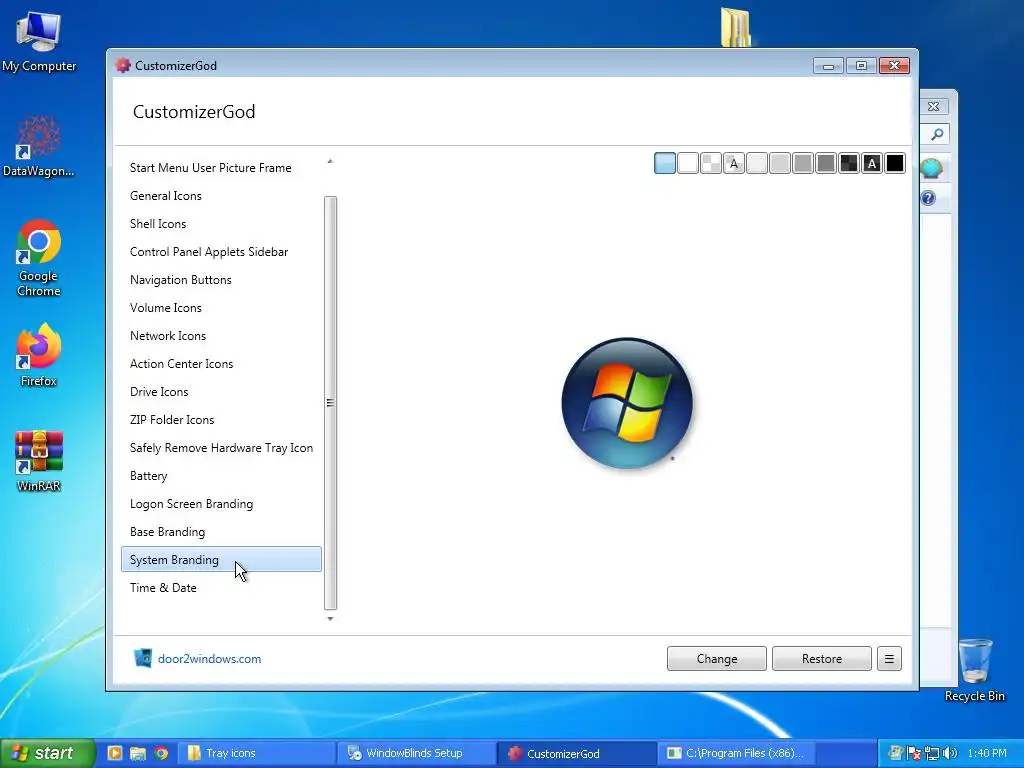
Task: Select General Icons category
Action: 221,196
